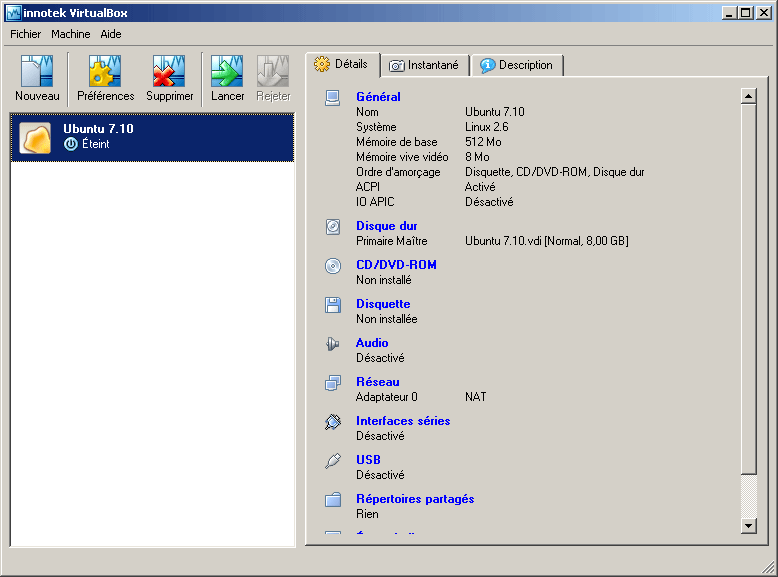Click the 'NAT' adapter value
The width and height of the screenshot is (778, 577).
475,397
